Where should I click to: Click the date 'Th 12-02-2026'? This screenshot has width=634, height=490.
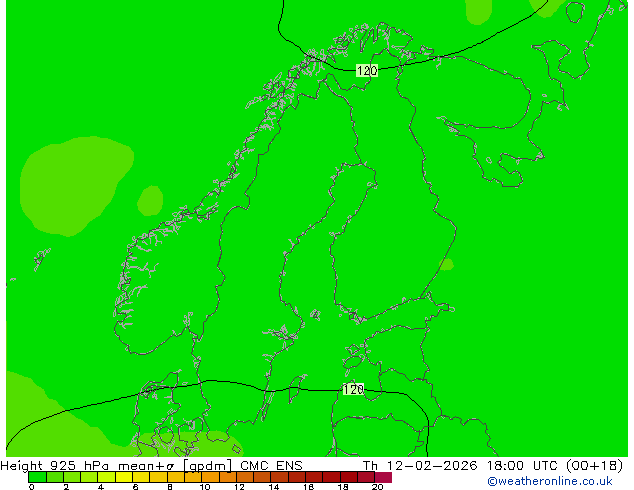[420, 466]
